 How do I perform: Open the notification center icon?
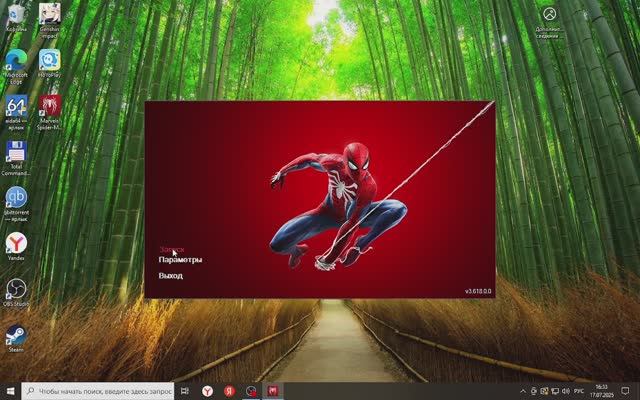[625, 391]
